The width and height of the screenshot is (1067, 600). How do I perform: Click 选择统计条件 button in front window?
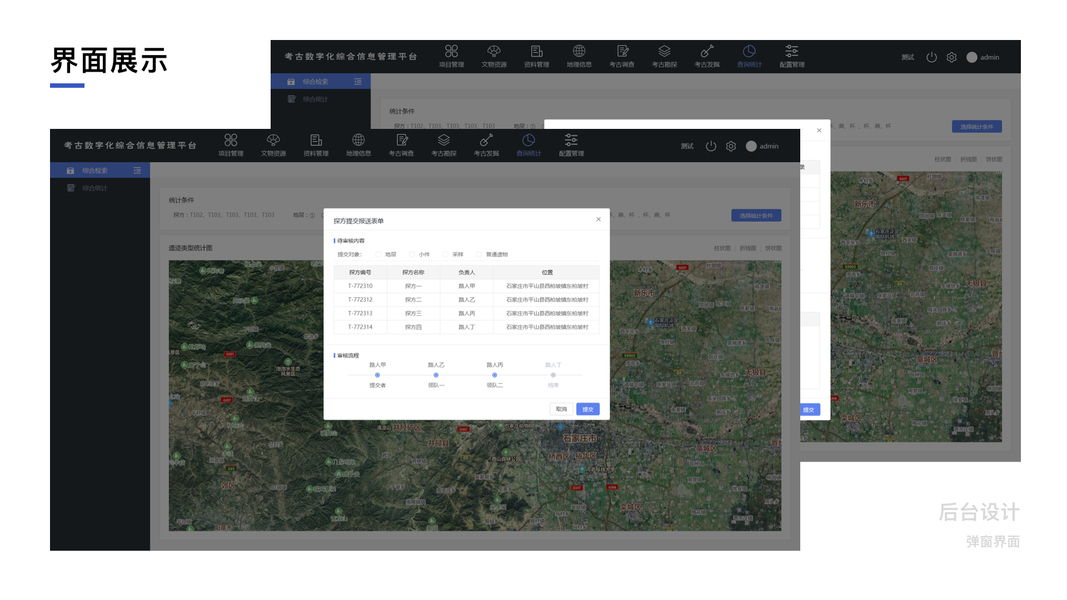point(756,216)
